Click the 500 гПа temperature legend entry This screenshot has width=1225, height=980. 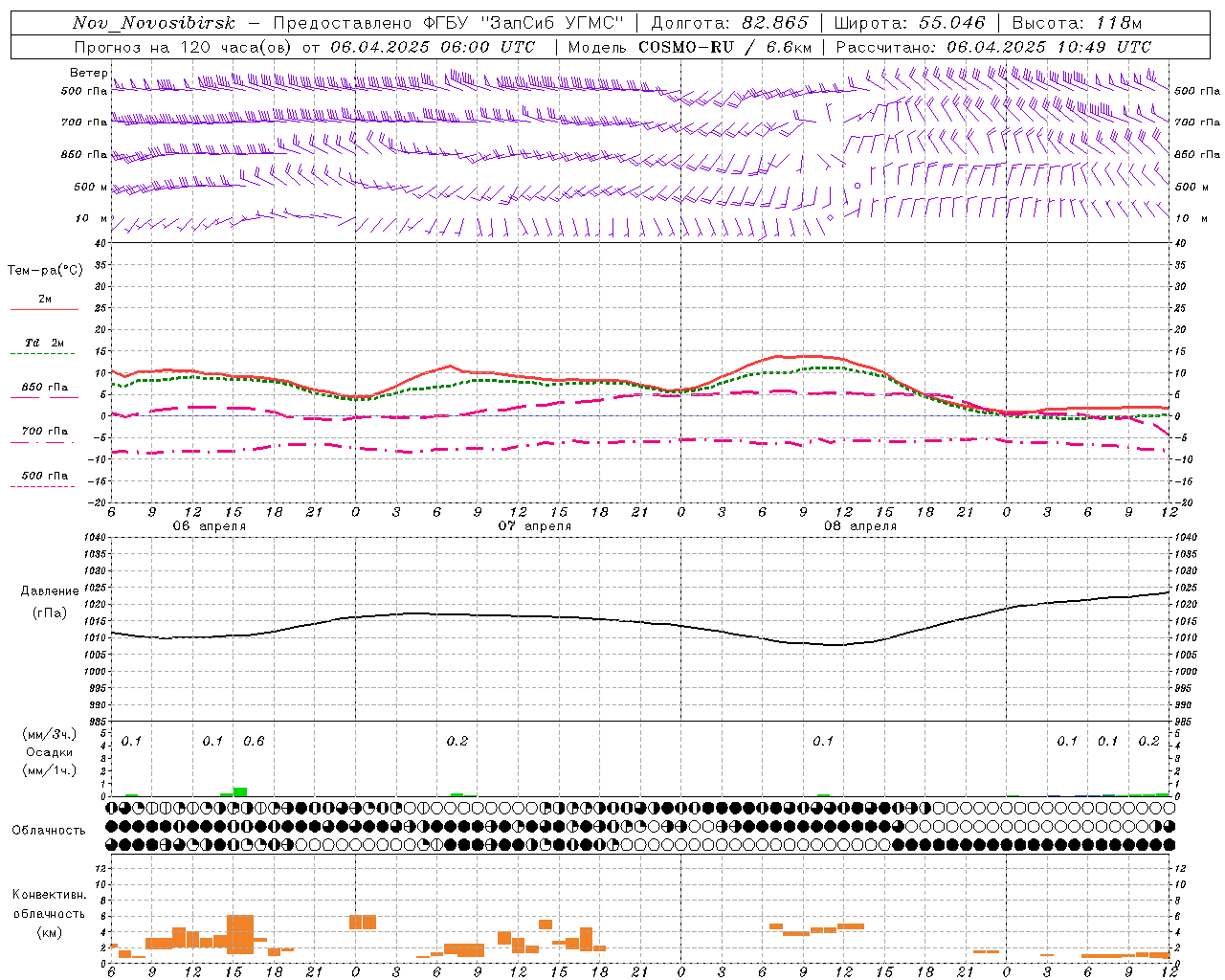click(x=45, y=476)
